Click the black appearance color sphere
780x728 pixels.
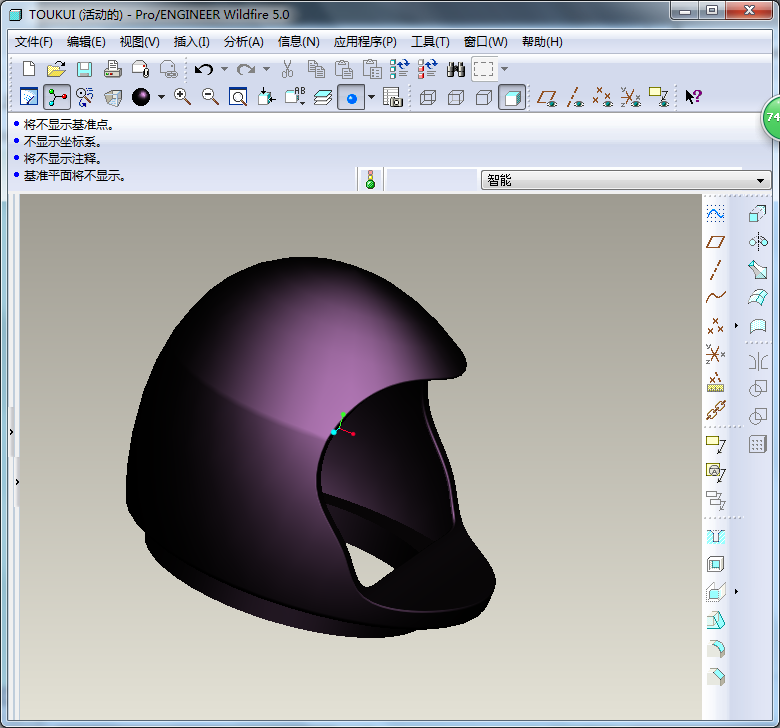[x=141, y=97]
